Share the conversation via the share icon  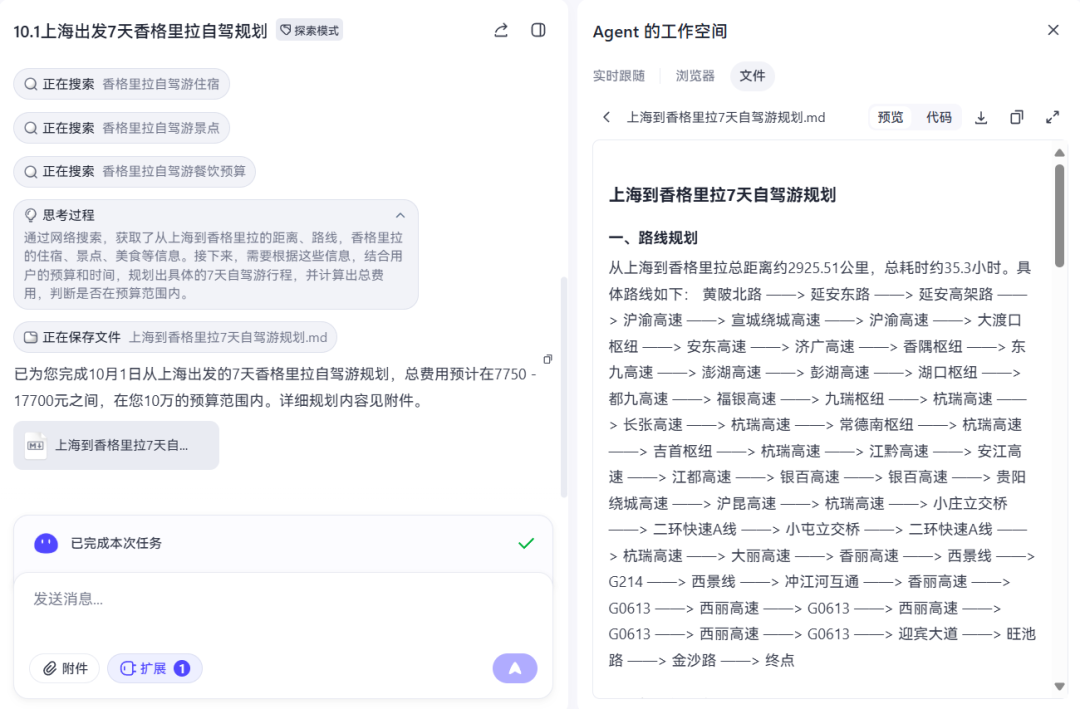point(500,30)
